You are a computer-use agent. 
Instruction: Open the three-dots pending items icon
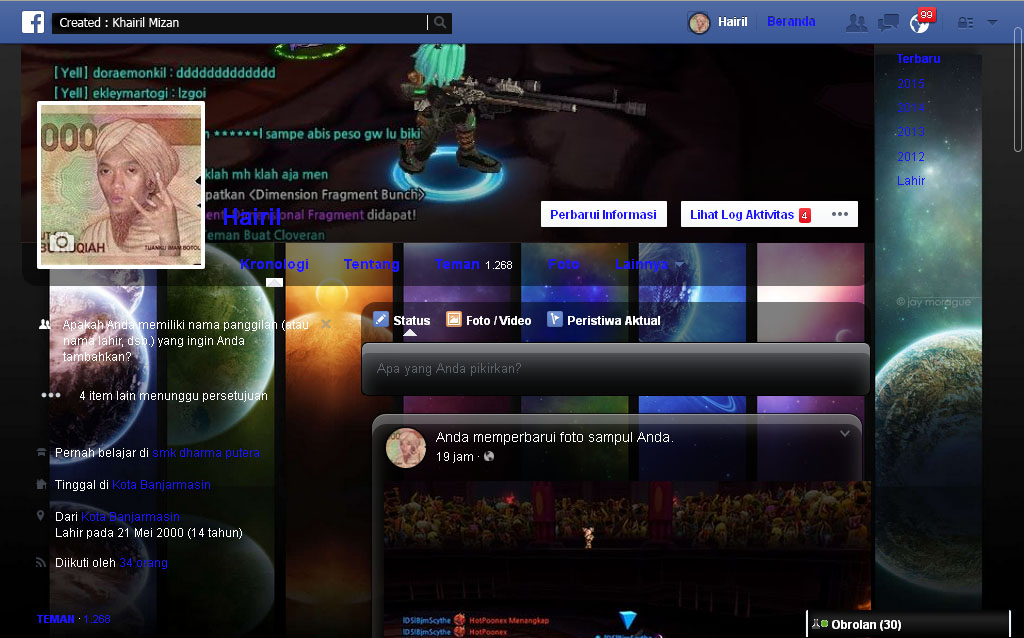[x=51, y=395]
